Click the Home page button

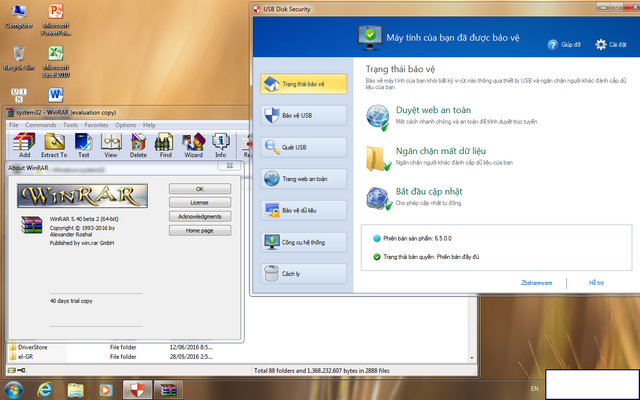[200, 231]
